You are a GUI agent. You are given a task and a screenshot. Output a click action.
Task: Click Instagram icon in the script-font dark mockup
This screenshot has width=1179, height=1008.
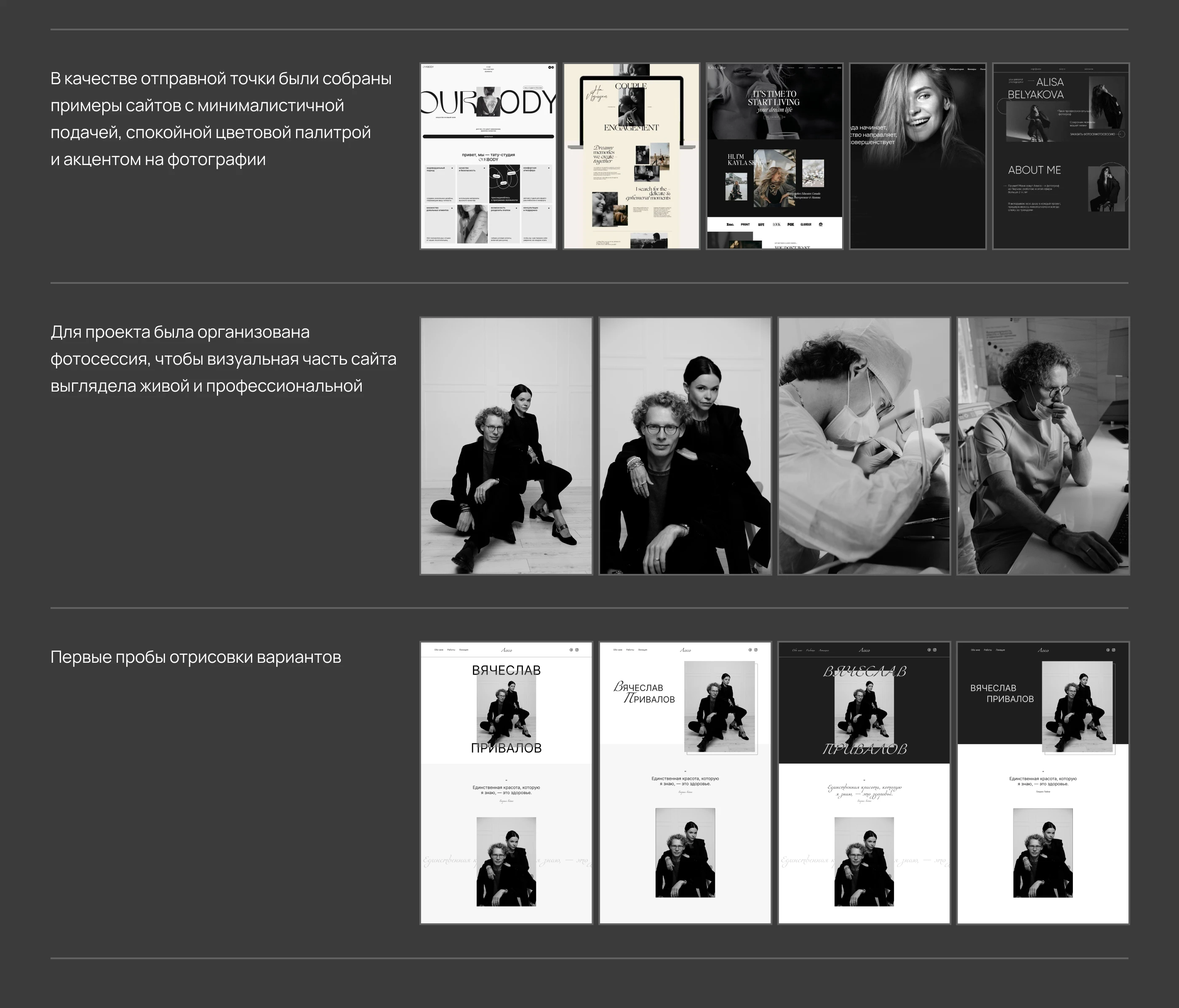pos(935,650)
